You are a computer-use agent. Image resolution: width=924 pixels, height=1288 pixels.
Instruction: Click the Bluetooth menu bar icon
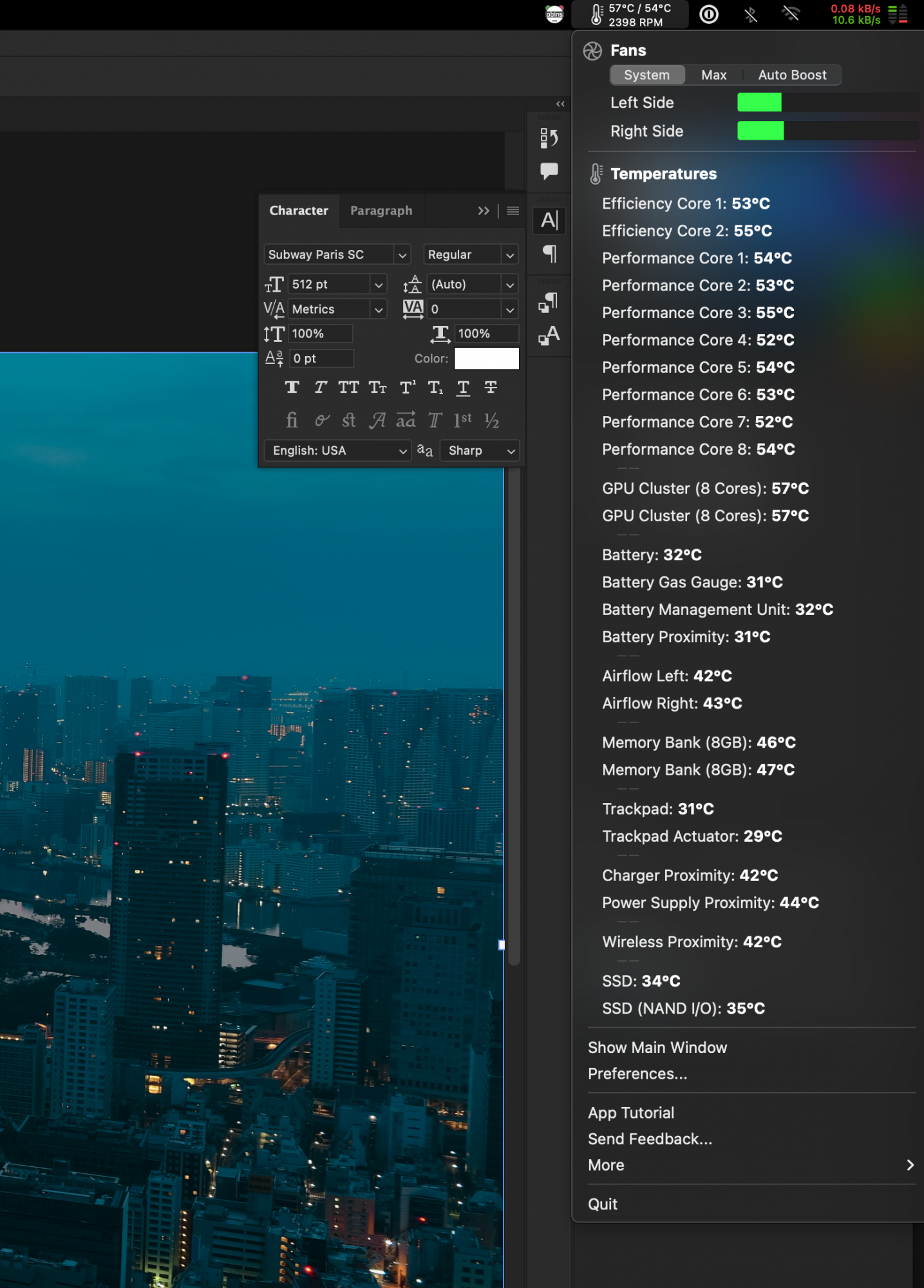click(750, 14)
